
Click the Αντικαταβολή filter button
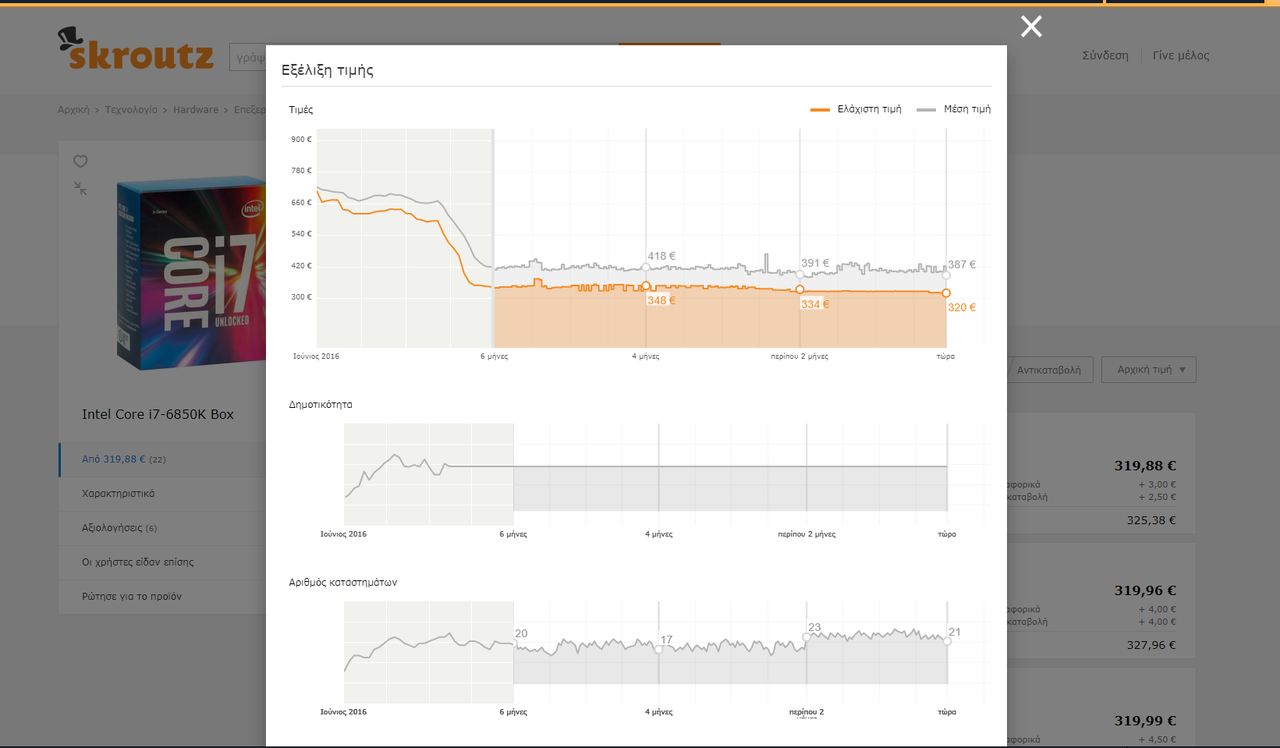coord(1049,369)
